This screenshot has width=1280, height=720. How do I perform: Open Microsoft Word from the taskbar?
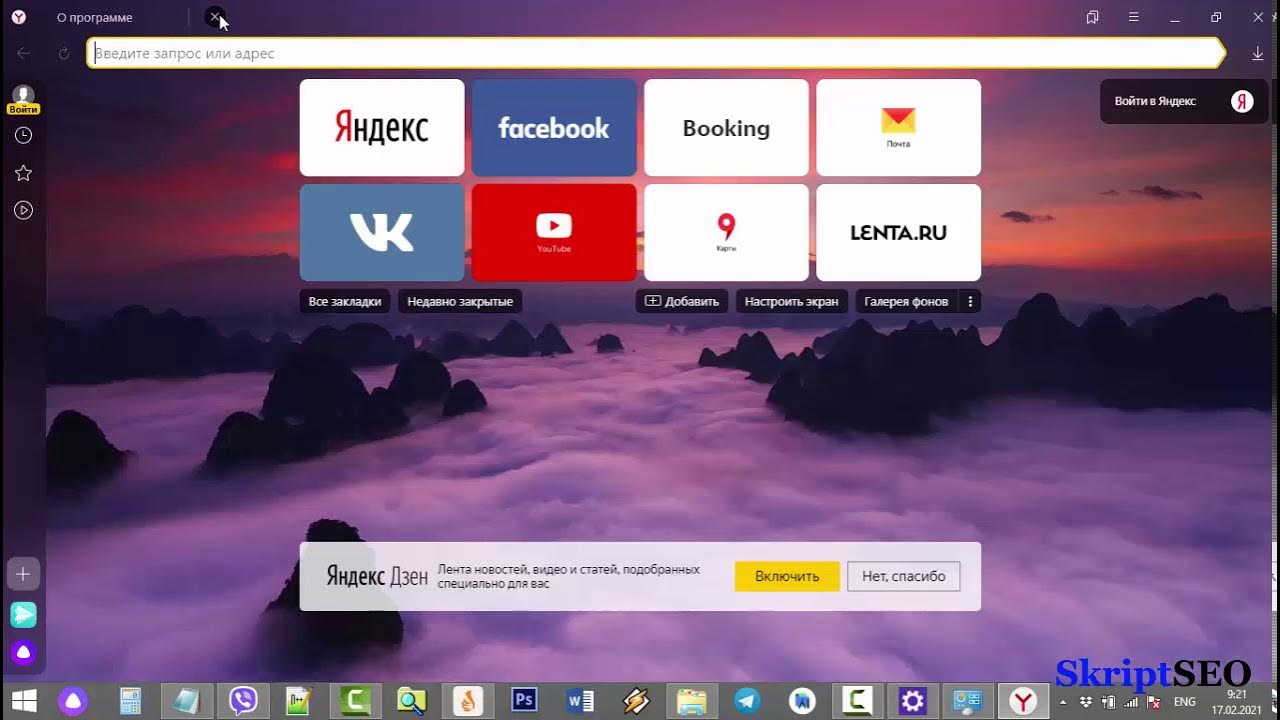tap(580, 701)
